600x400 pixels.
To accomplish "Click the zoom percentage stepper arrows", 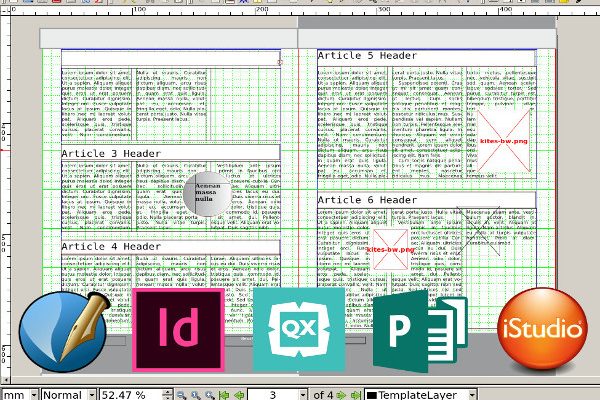I will click(x=168, y=395).
